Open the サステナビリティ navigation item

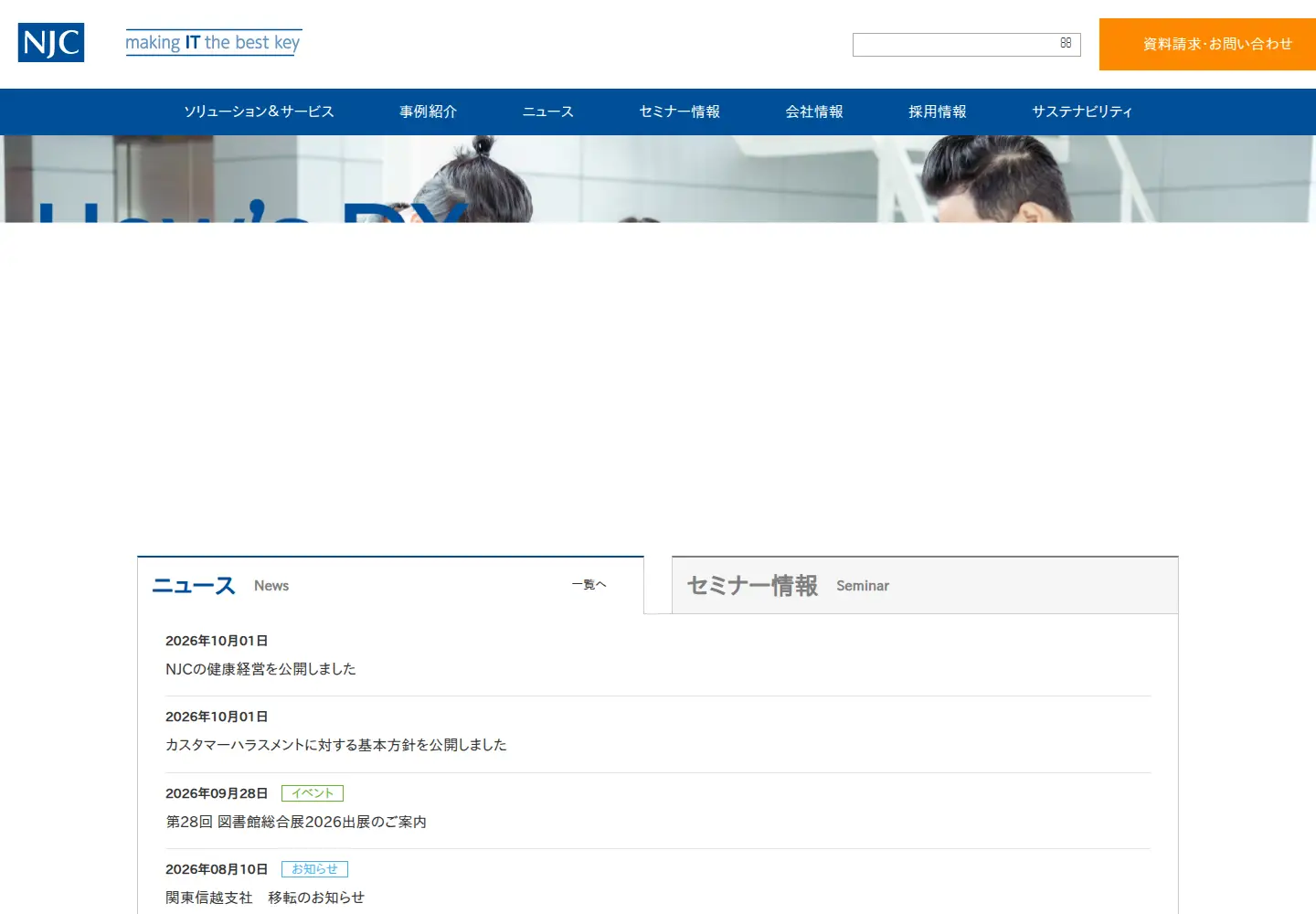[1082, 112]
